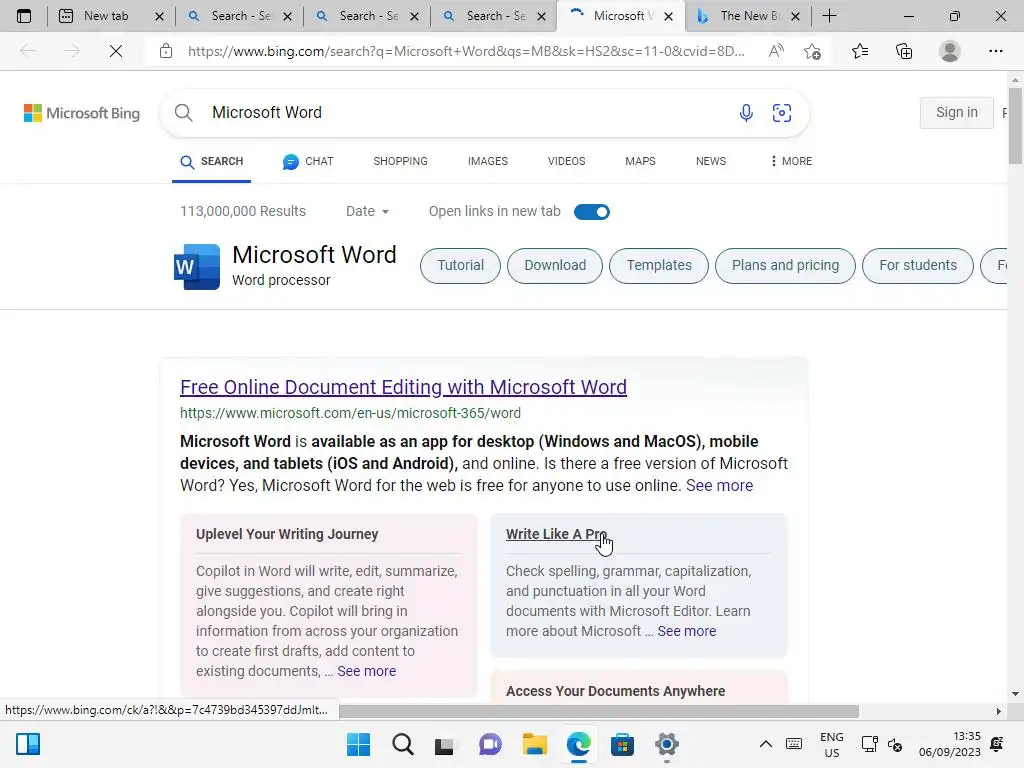Activate Read aloud icon in address bar
This screenshot has width=1024, height=768.
776,51
